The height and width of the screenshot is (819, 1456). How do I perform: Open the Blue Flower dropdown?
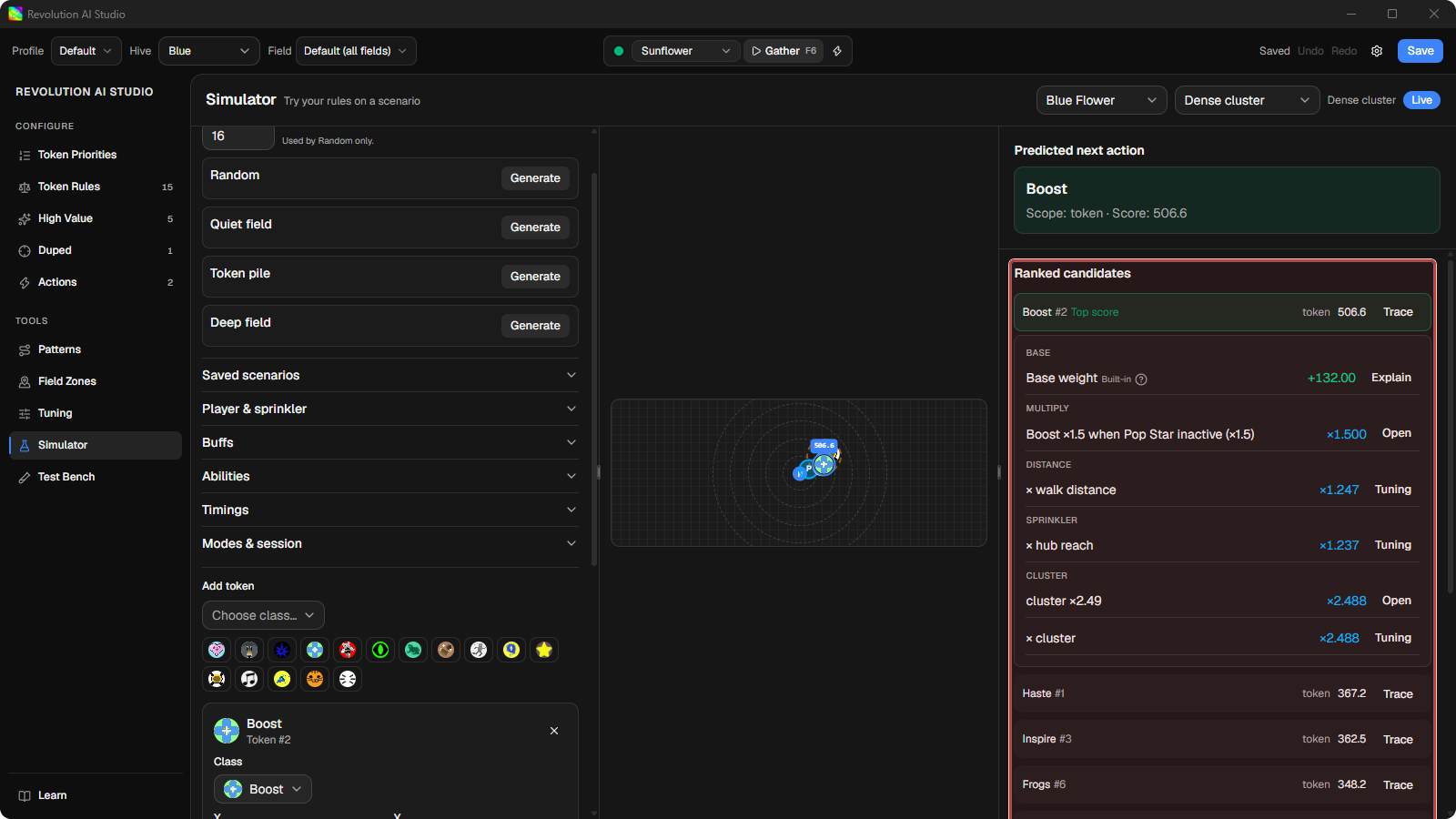point(1101,100)
